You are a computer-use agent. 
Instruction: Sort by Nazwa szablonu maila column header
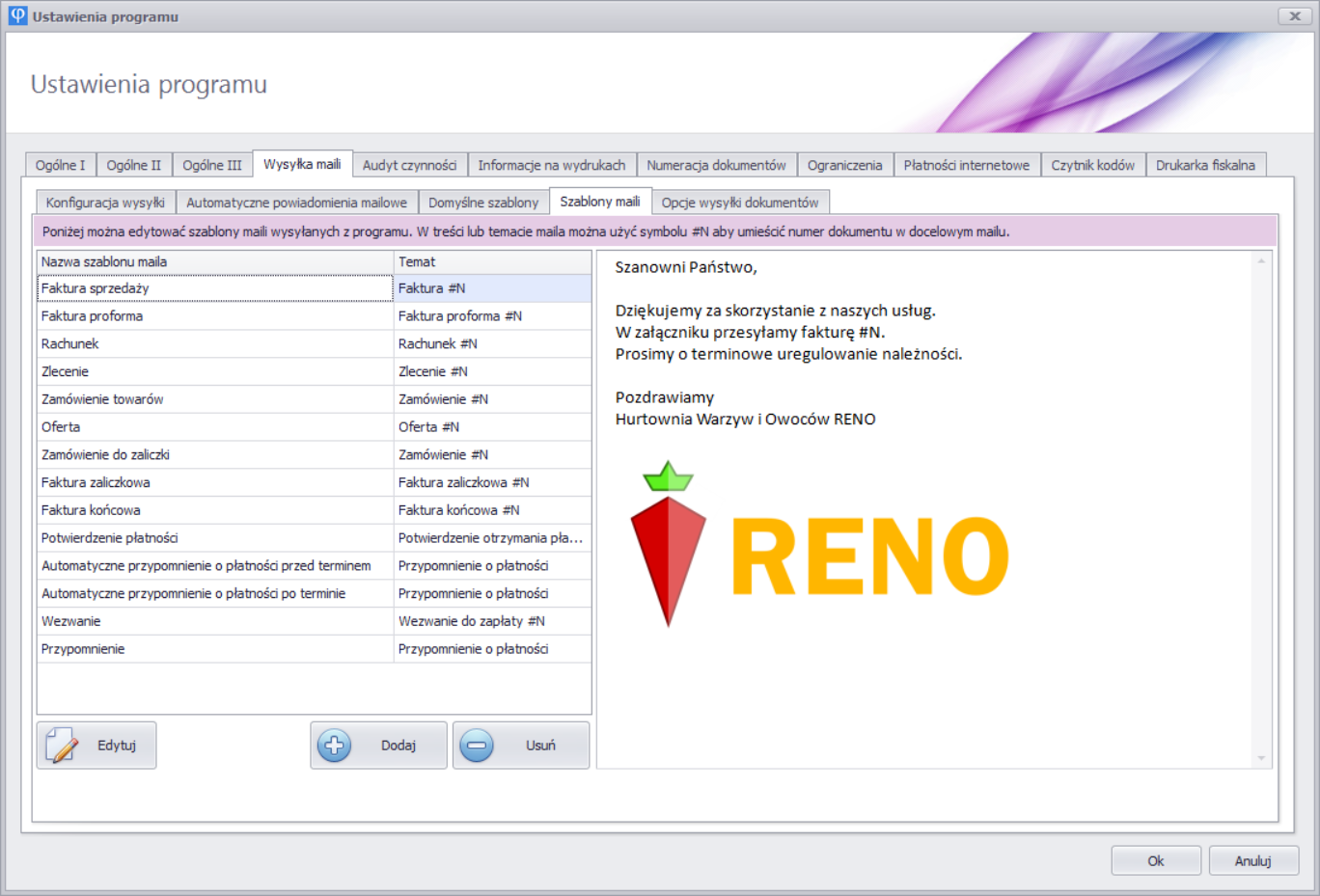[x=215, y=261]
